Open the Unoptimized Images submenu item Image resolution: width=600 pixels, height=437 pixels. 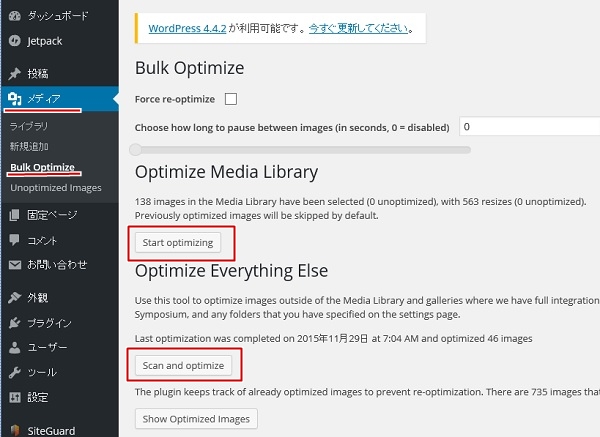(56, 188)
